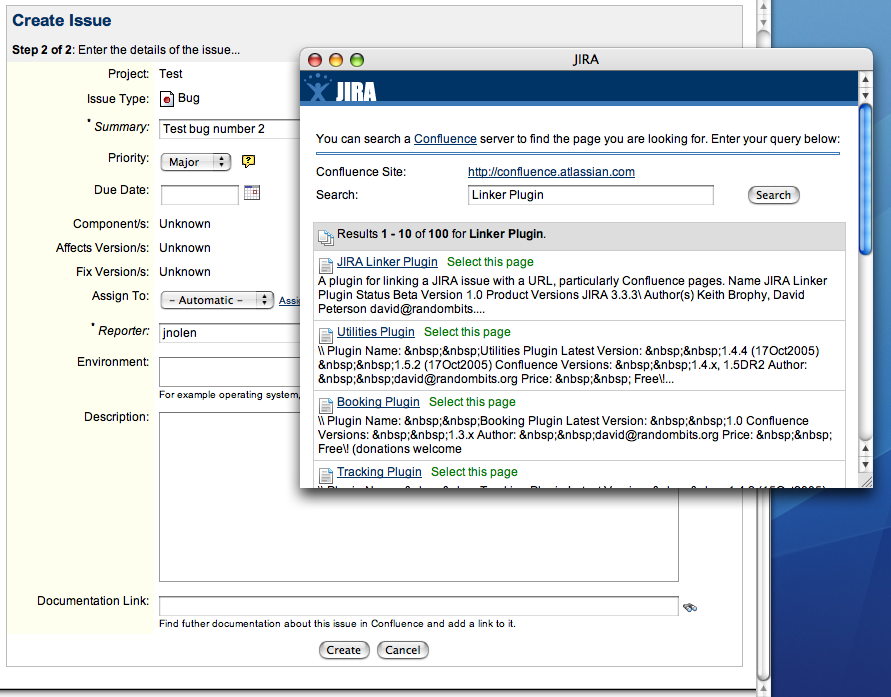Select this page for Tracking Plugin
Viewport: 891px width, 697px height.
[474, 471]
